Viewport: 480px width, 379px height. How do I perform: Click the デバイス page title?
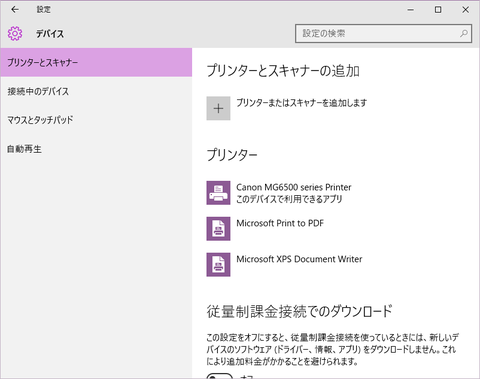(50, 34)
